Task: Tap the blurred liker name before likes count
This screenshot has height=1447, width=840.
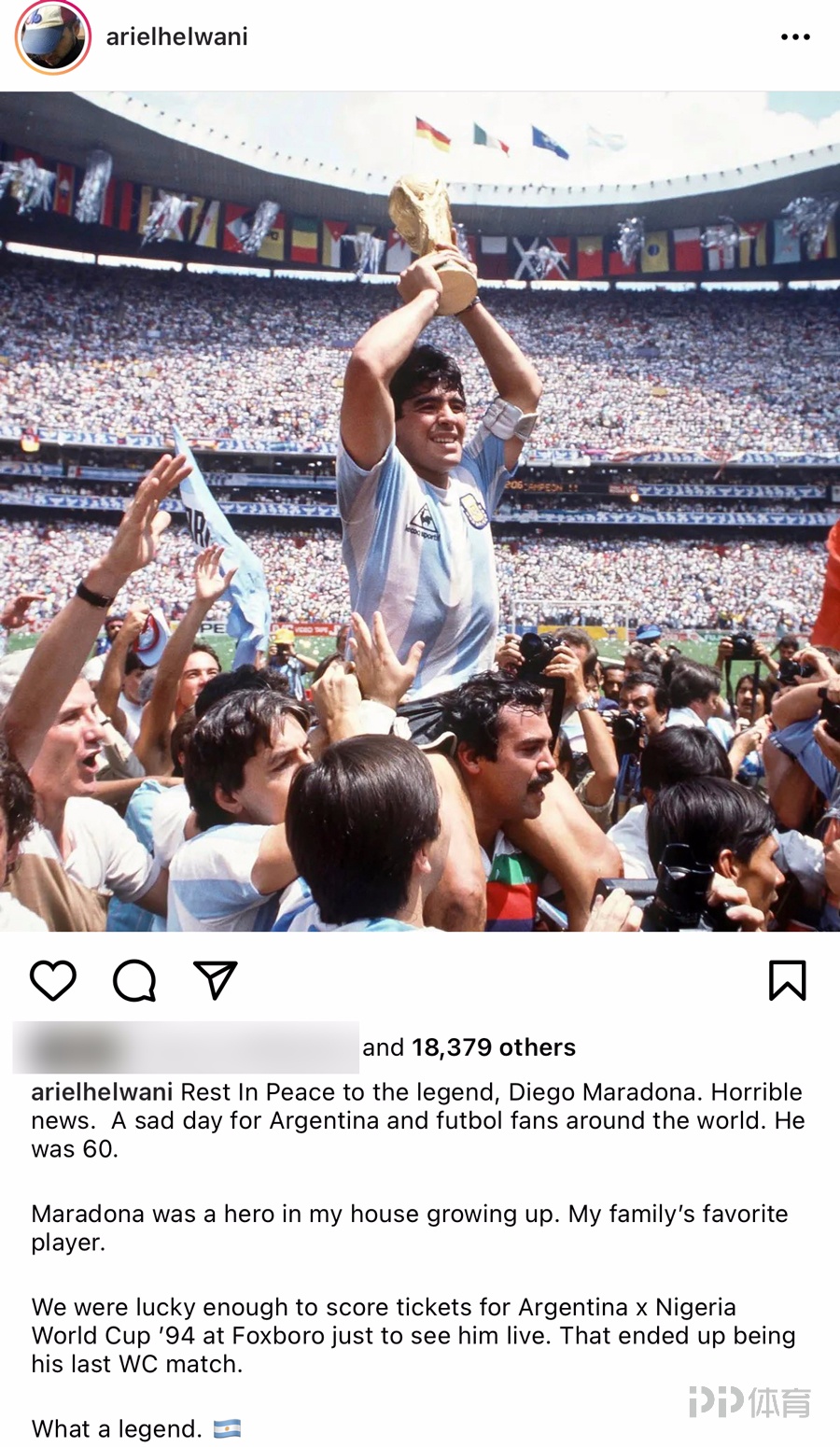Action: [x=186, y=1047]
